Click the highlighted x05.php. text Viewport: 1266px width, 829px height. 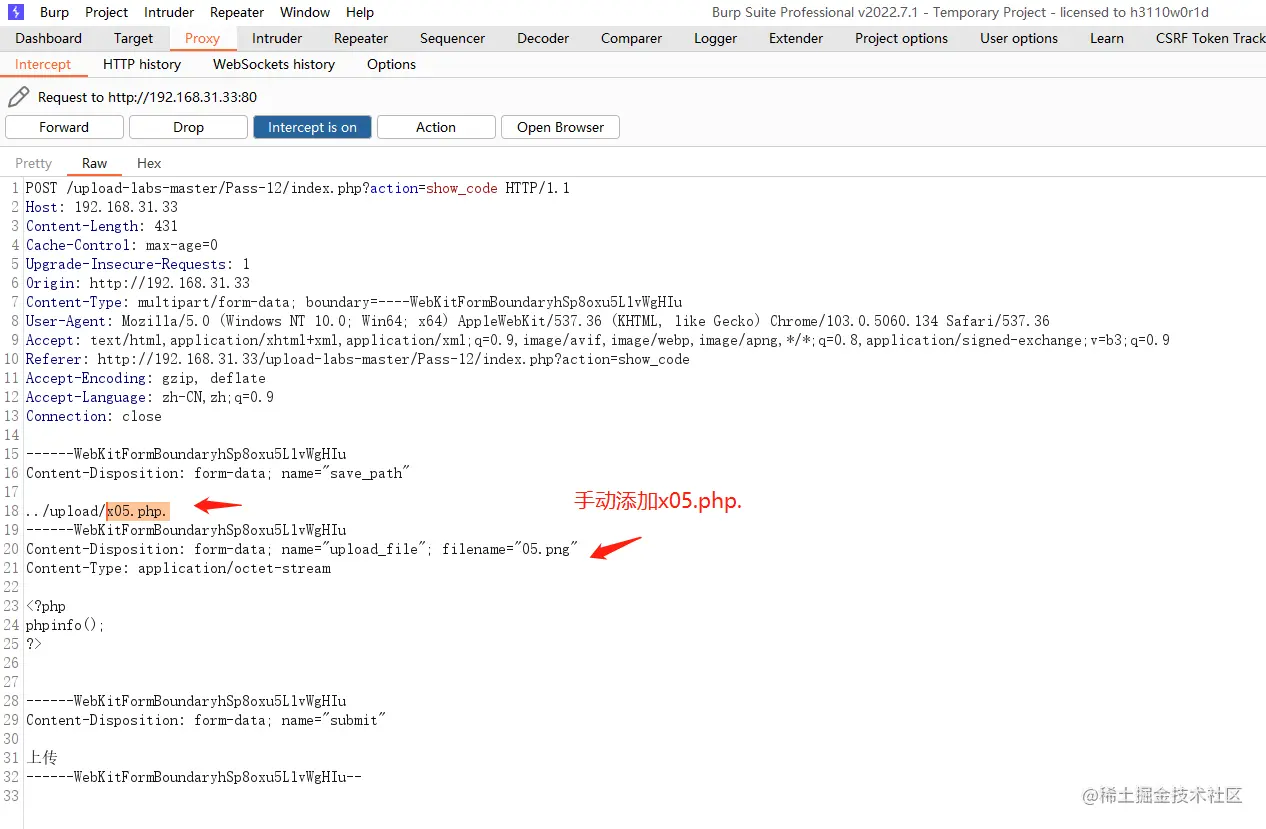(x=138, y=511)
